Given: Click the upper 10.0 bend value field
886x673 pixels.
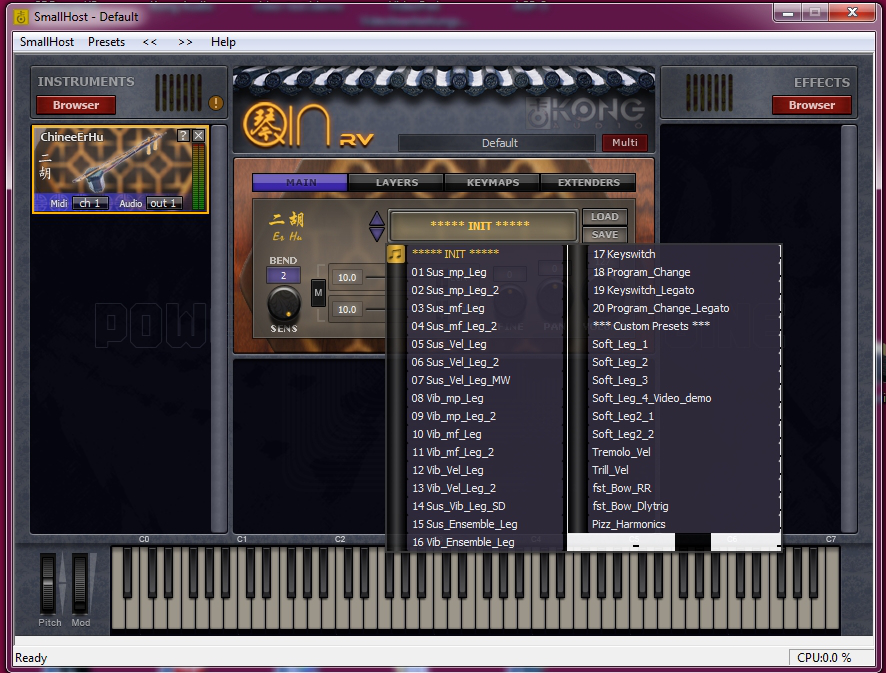Looking at the screenshot, I should 347,277.
